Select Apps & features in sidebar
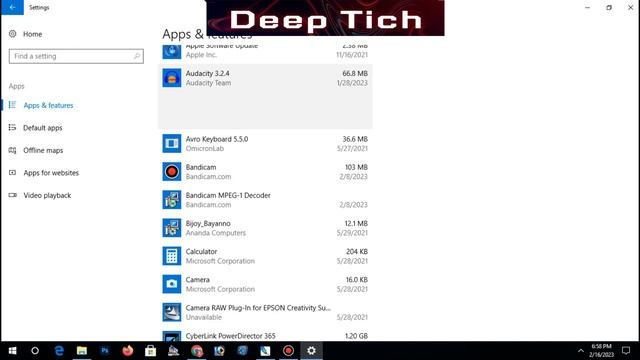 48,105
